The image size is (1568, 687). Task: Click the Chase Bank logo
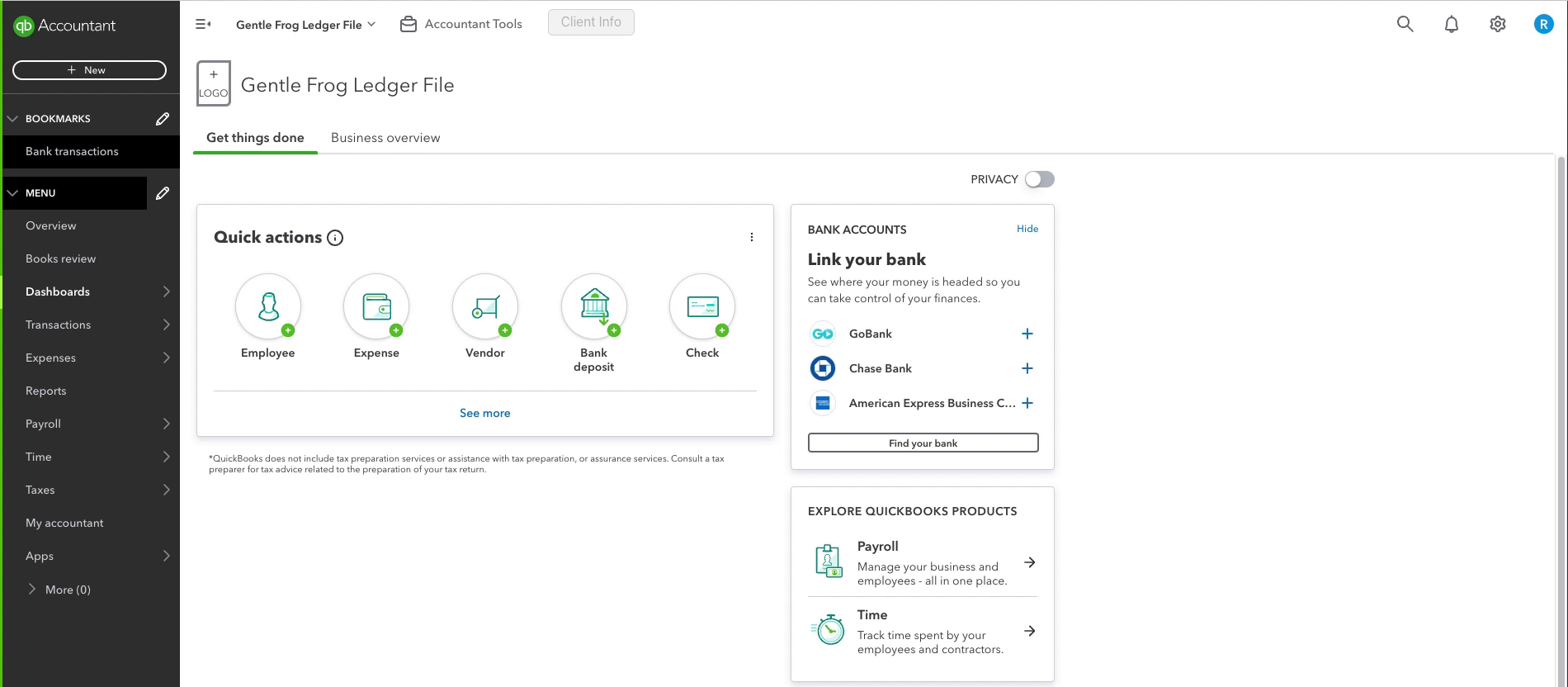(822, 368)
